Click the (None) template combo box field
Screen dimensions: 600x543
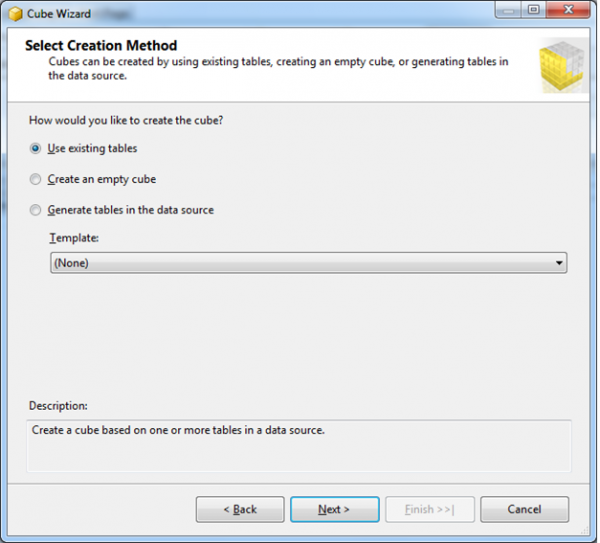[x=300, y=263]
